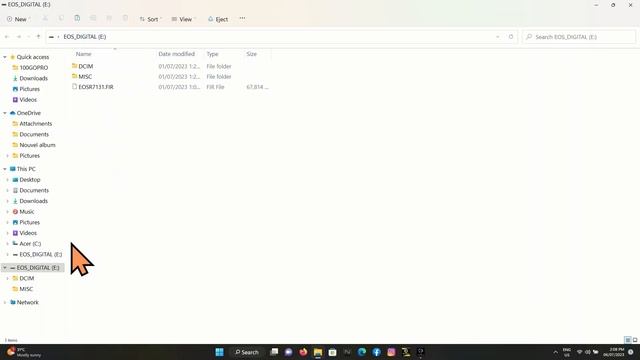Click the Forward navigation arrow
This screenshot has height=360, width=640.
click(x=19, y=37)
